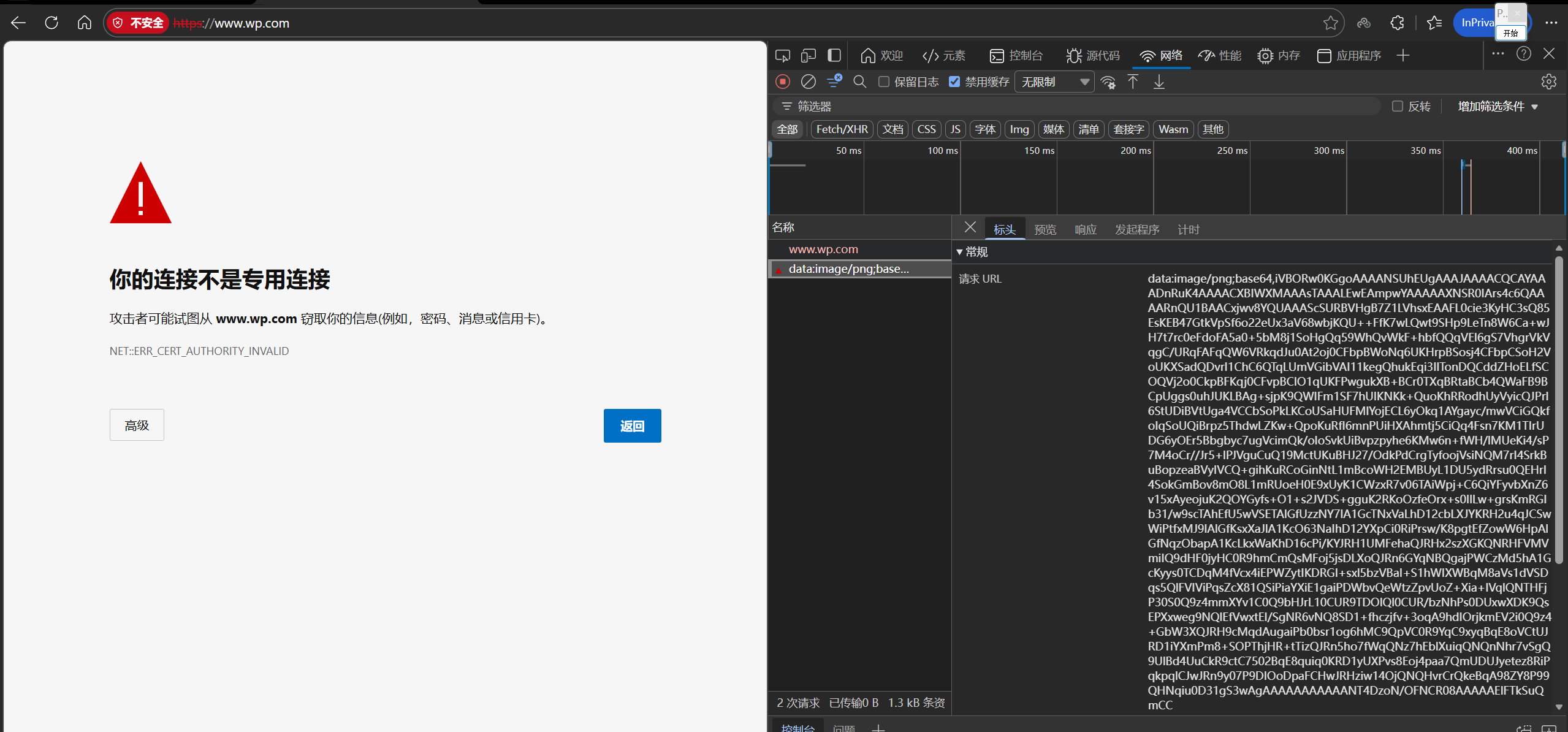Click the inspect element picker icon
The image size is (1568, 732).
[783, 56]
